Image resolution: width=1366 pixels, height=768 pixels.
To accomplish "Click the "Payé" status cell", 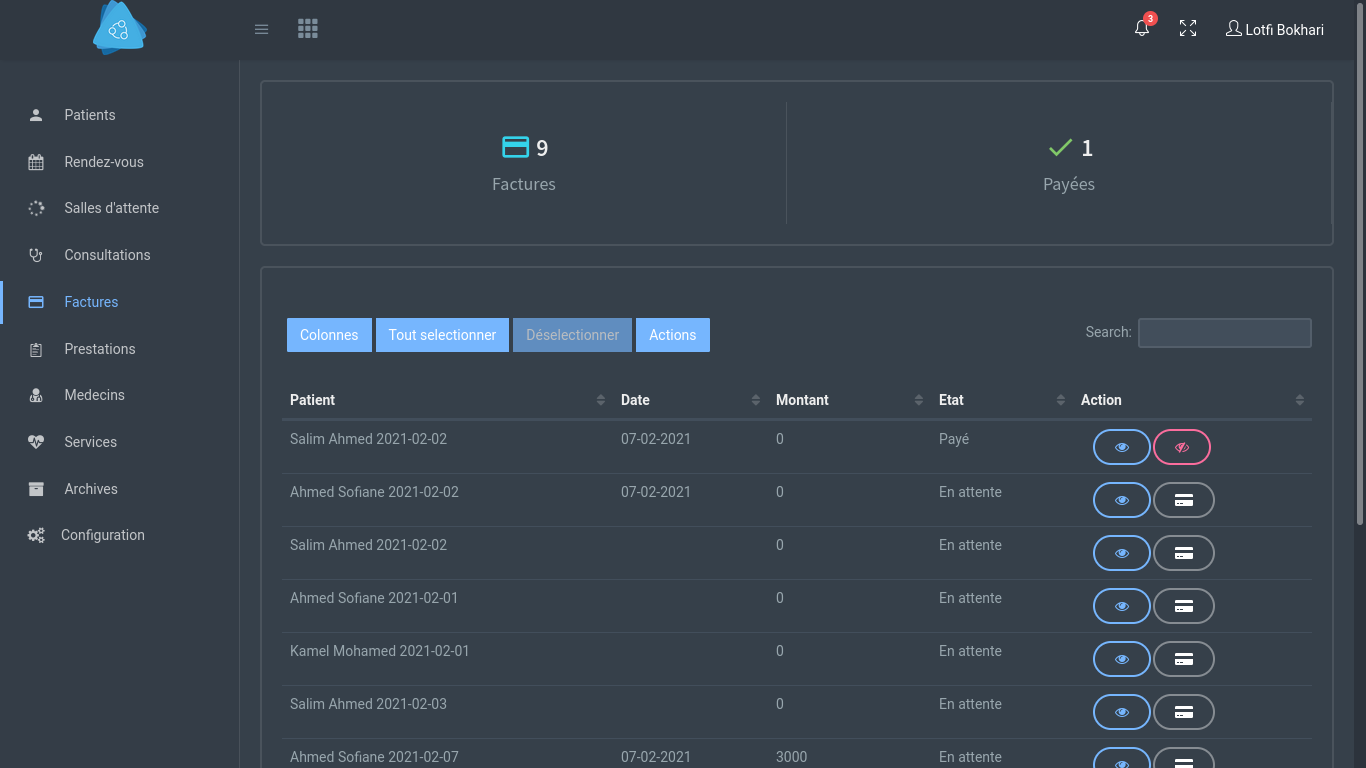I will pos(954,439).
